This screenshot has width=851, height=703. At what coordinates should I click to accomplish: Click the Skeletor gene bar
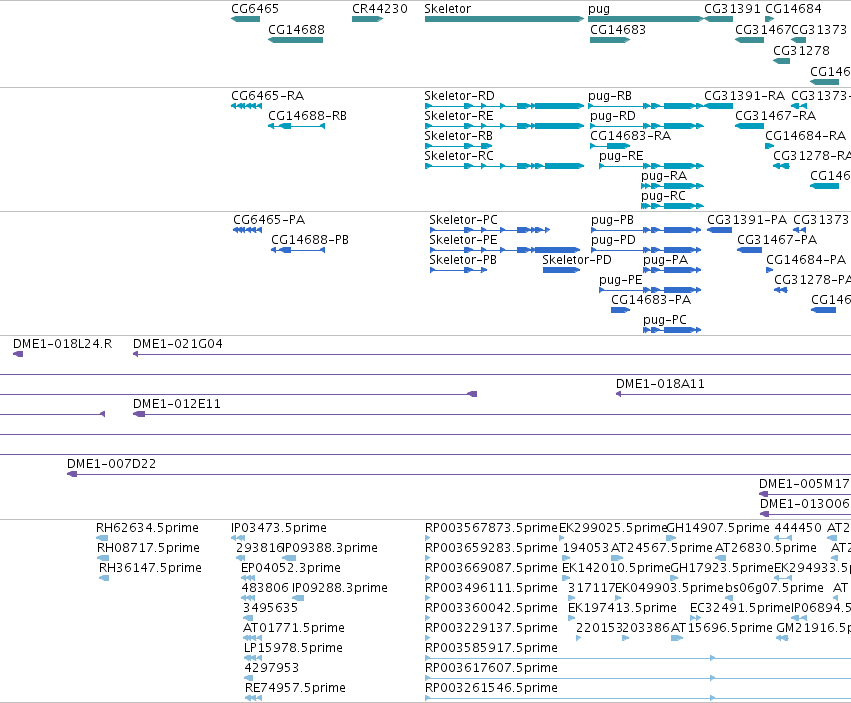pyautogui.click(x=505, y=19)
